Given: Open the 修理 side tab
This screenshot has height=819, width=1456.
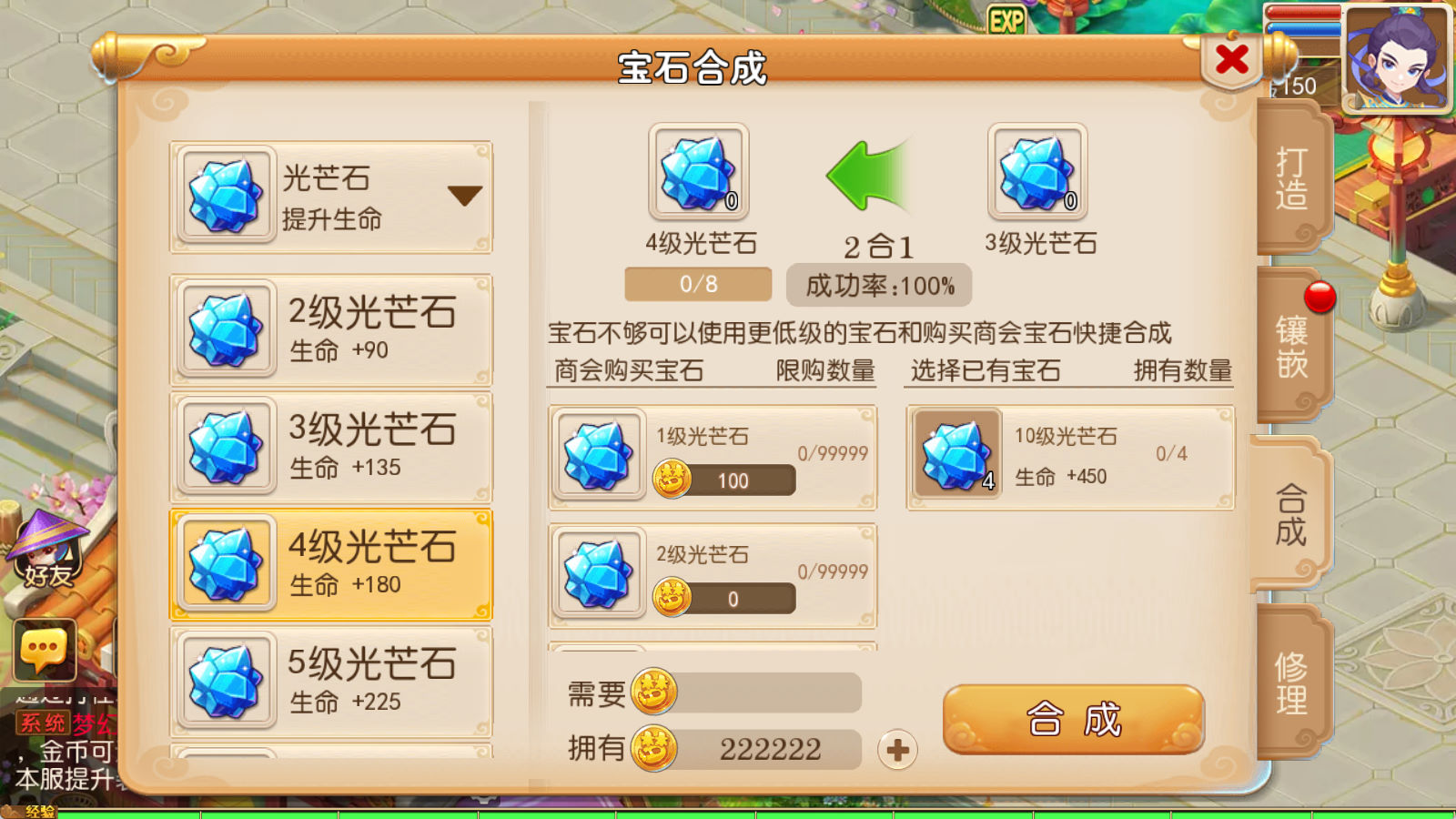Looking at the screenshot, I should point(1291,683).
